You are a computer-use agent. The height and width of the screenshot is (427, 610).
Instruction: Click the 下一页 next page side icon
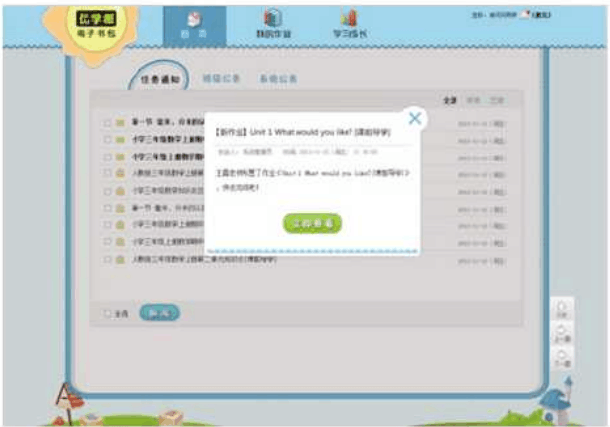pyautogui.click(x=563, y=358)
